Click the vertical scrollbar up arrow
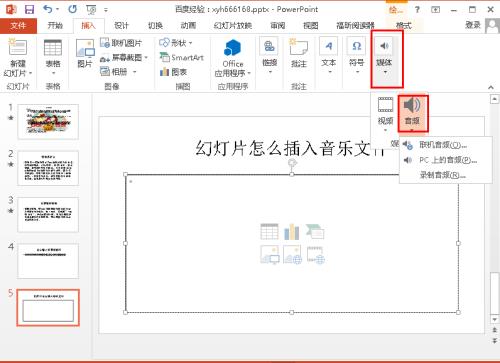Screen dimensions: 500x363 494,99
